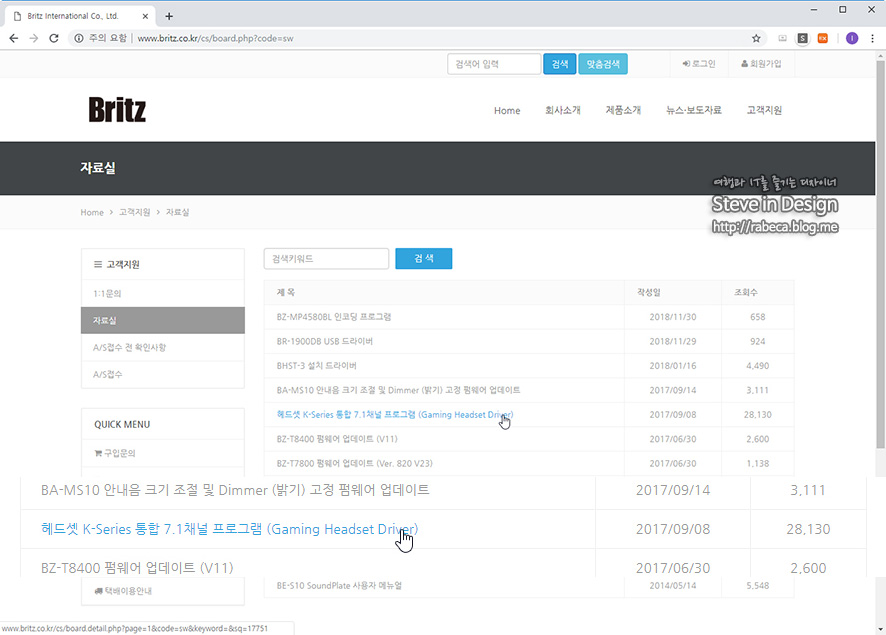Open site info warning icon
886x635 pixels.
click(x=79, y=38)
